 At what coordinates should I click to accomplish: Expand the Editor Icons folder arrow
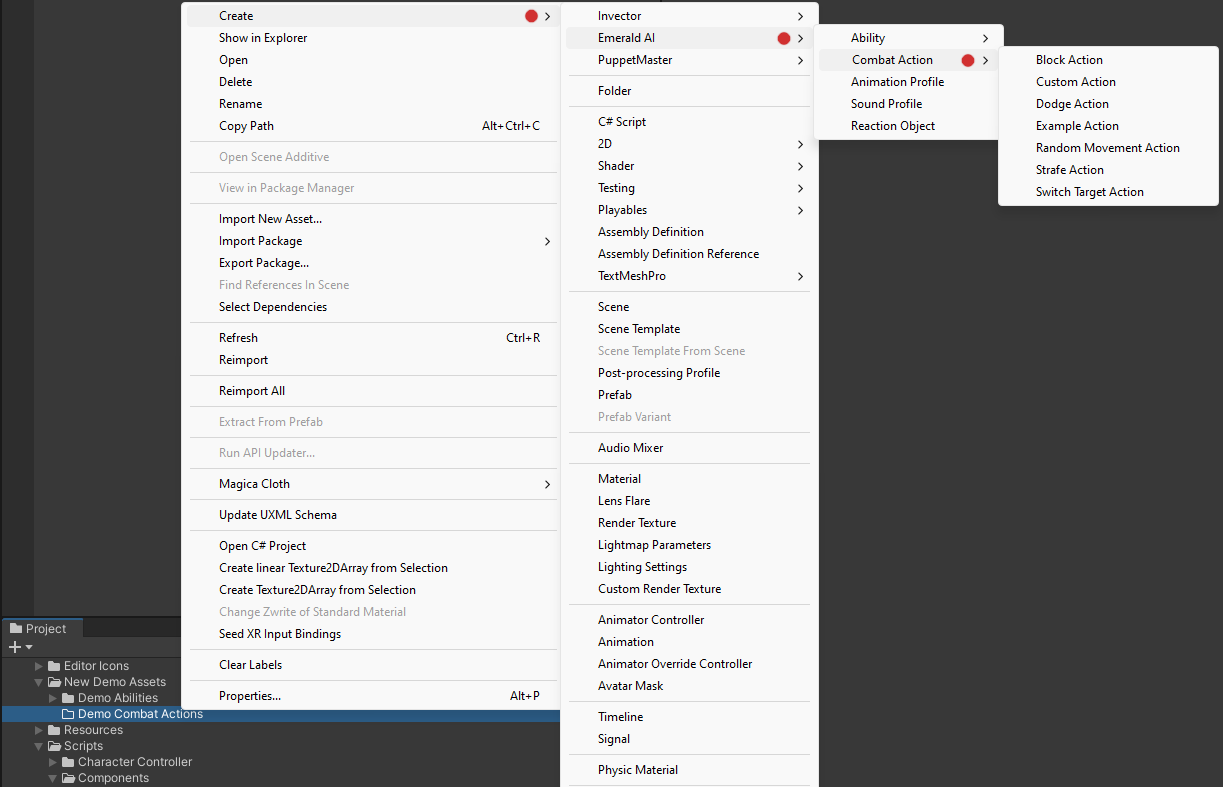click(39, 666)
